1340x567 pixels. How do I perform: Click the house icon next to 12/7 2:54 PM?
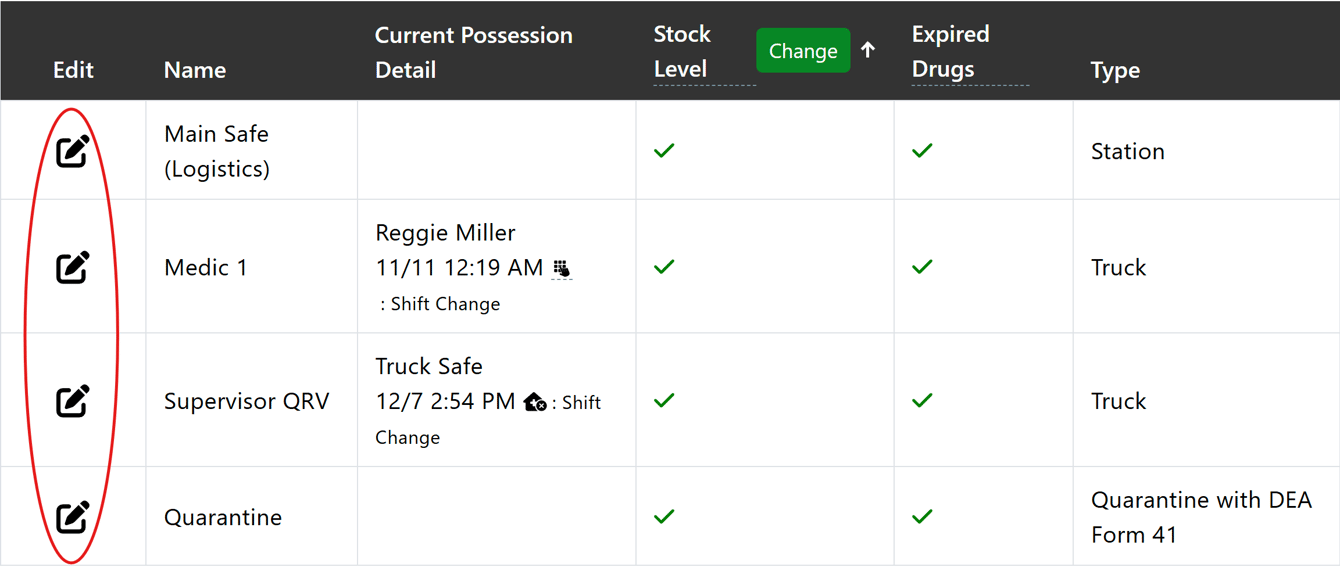click(535, 402)
